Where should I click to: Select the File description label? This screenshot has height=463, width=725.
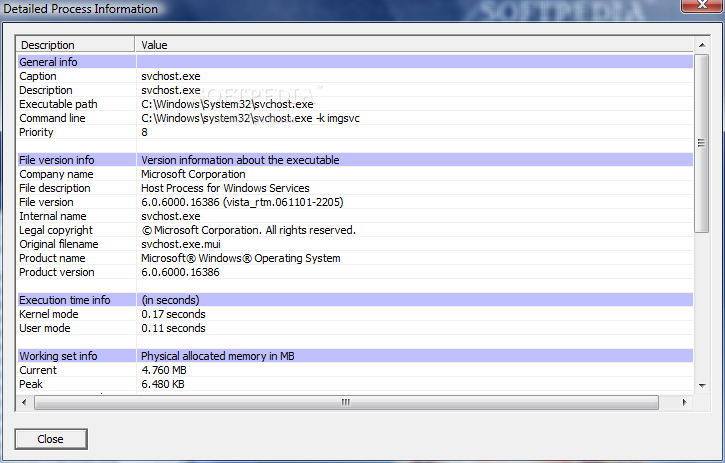55,188
